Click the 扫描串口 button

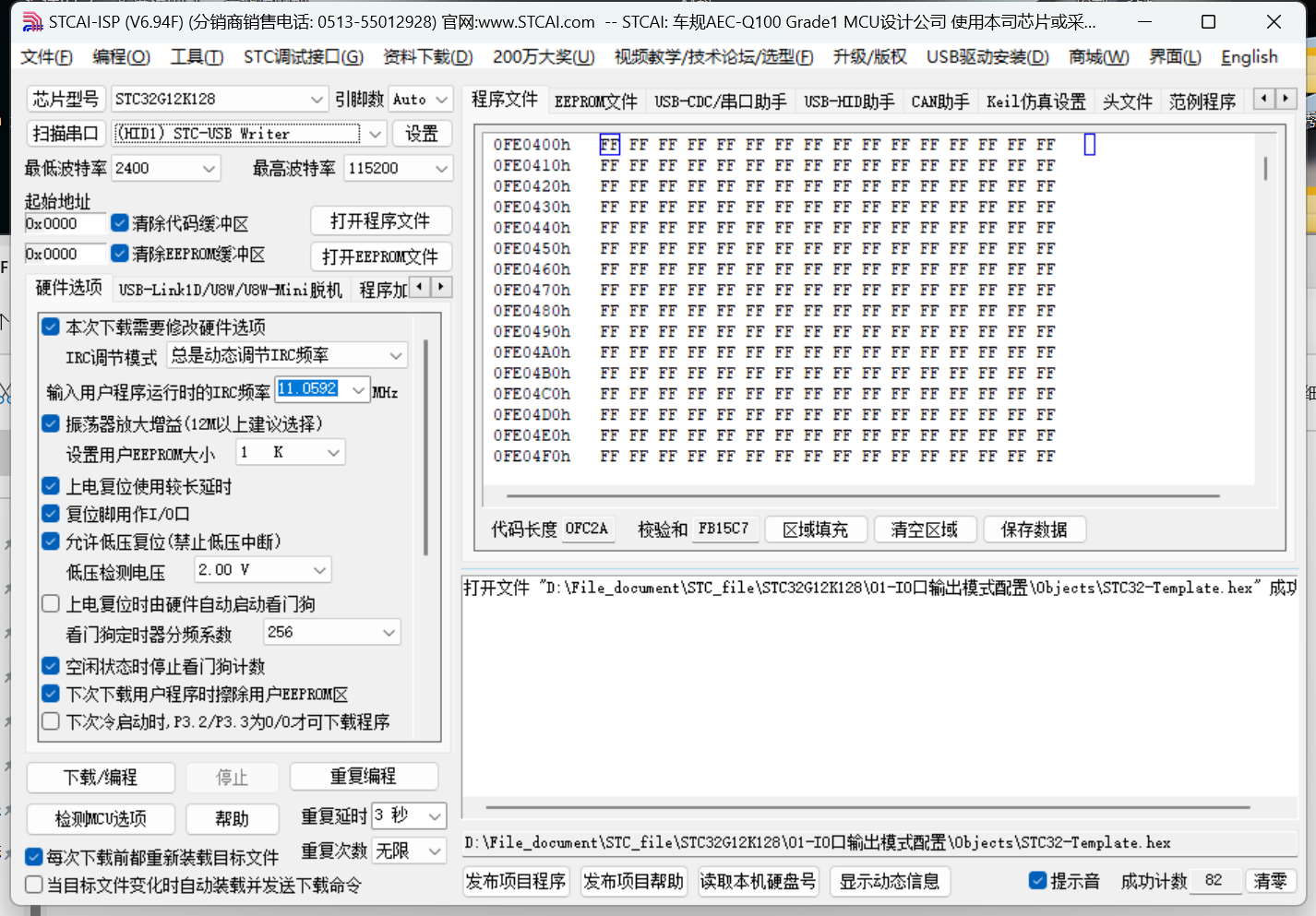[65, 134]
